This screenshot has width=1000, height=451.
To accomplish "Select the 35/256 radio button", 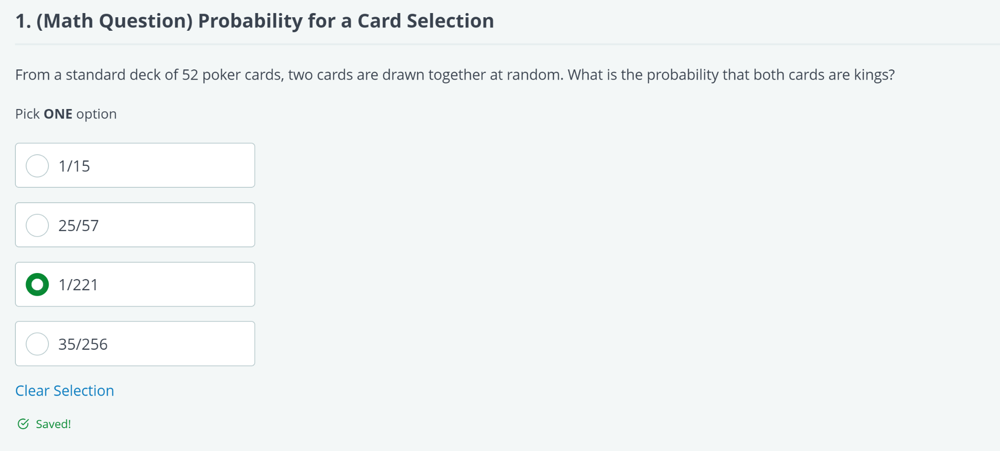I will tap(37, 344).
